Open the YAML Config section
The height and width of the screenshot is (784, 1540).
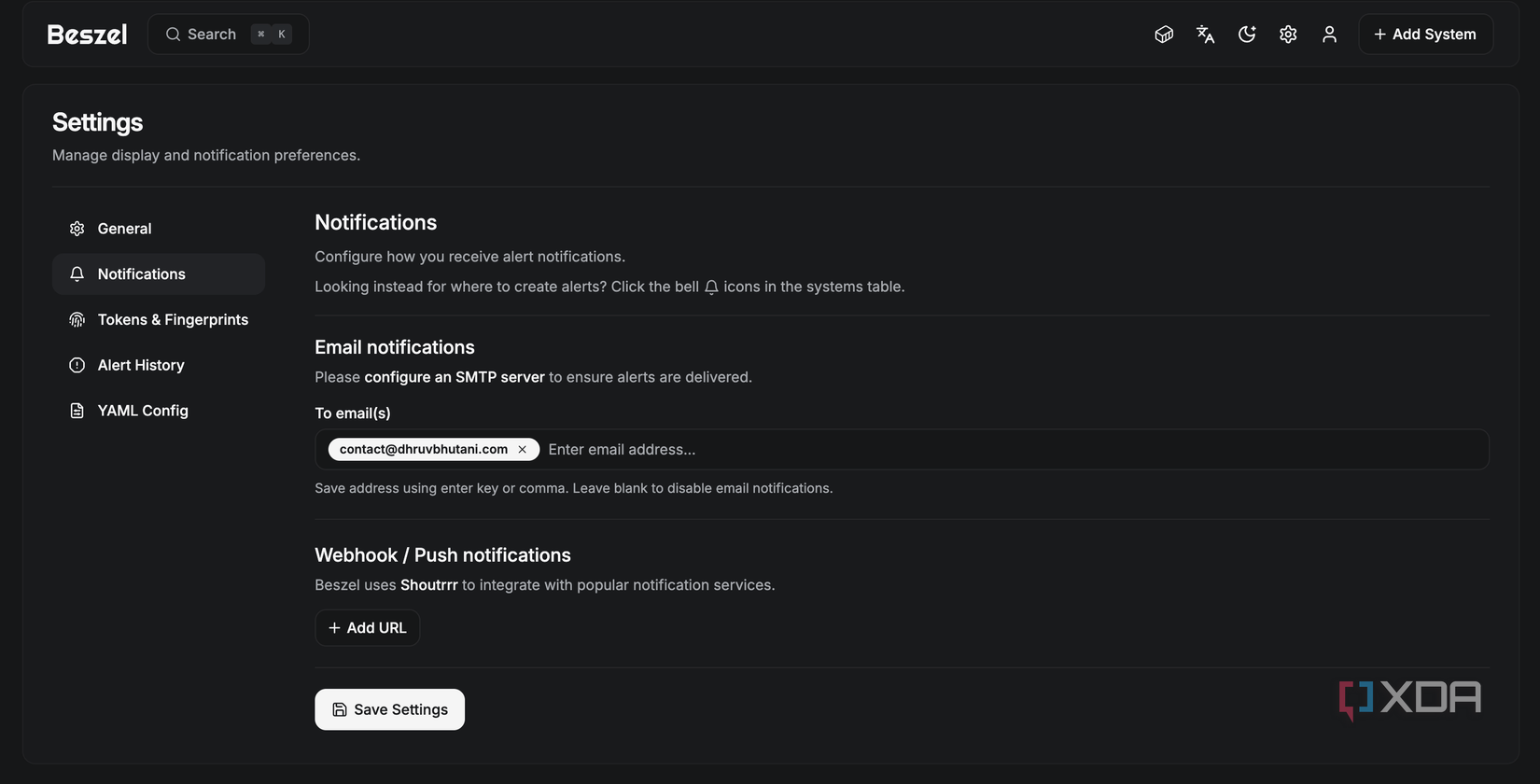point(143,411)
